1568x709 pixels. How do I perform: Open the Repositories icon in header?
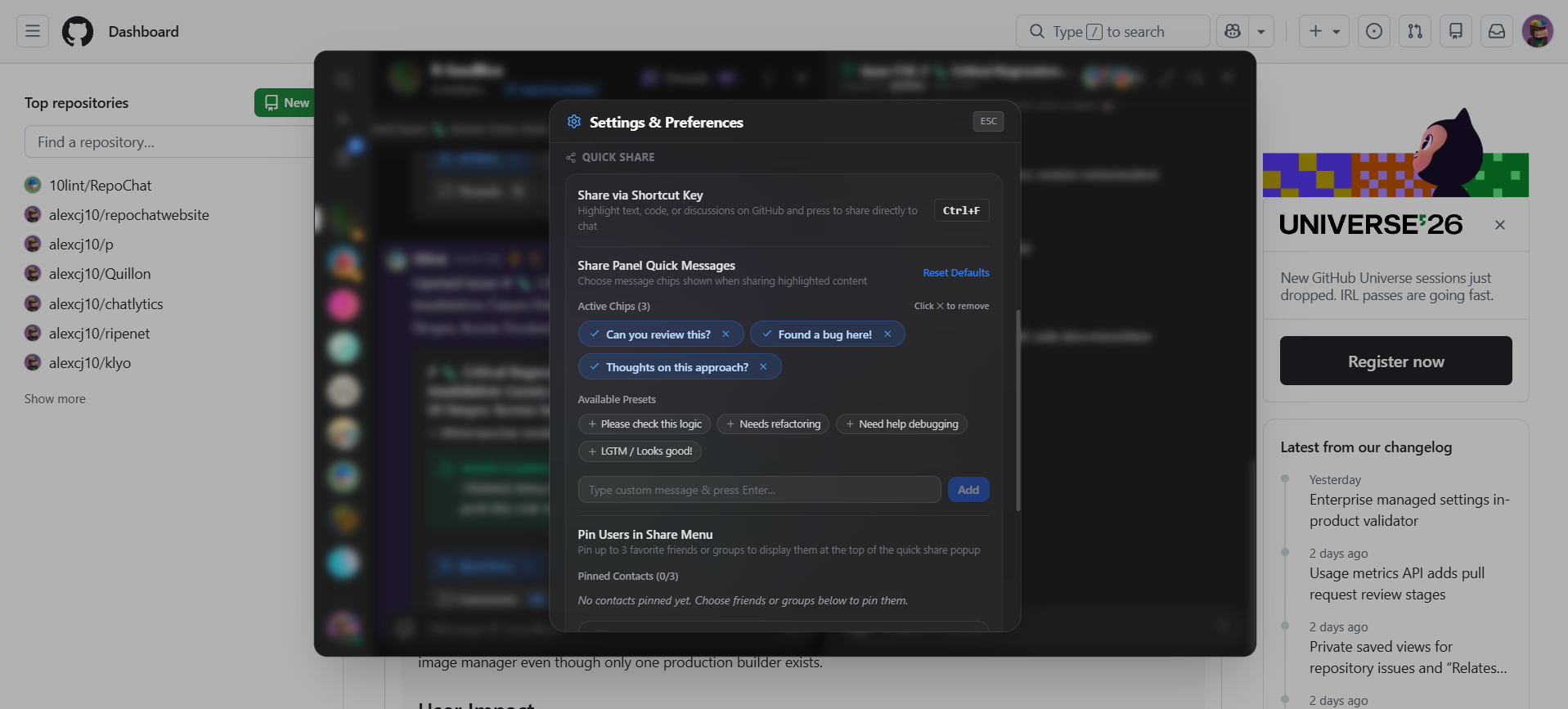[x=1456, y=31]
